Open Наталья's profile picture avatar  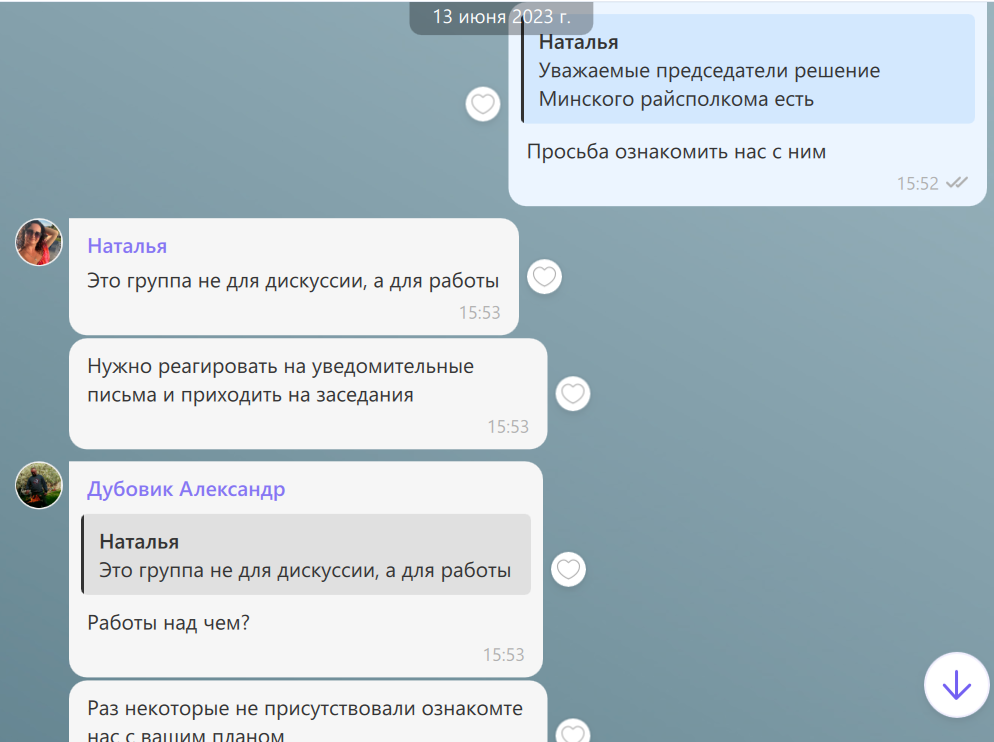(39, 242)
